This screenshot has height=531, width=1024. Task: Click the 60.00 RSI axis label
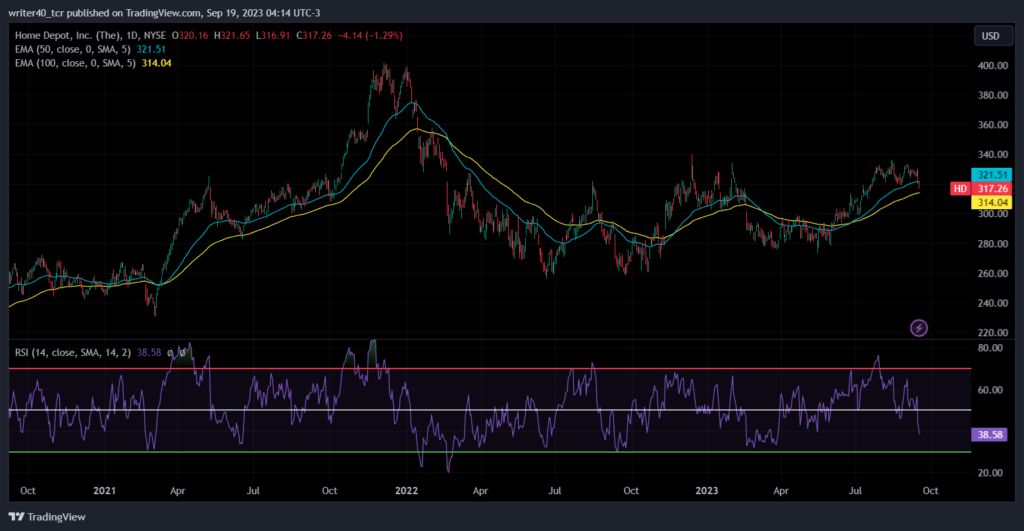[x=990, y=390]
